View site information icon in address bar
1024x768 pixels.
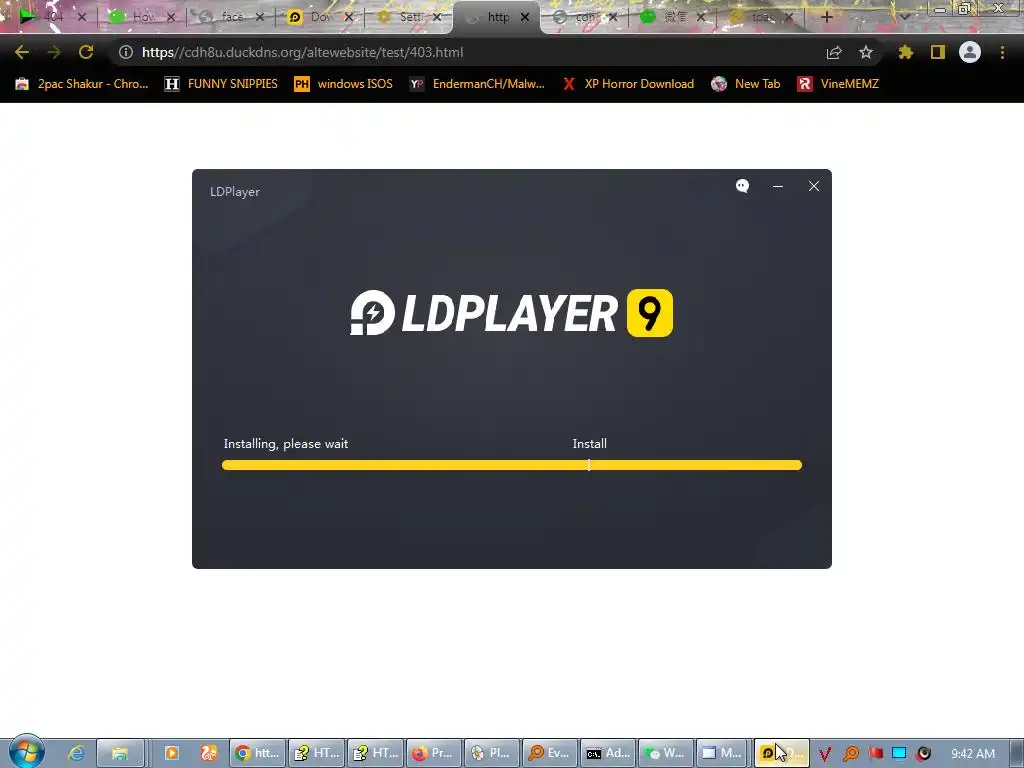(x=126, y=52)
